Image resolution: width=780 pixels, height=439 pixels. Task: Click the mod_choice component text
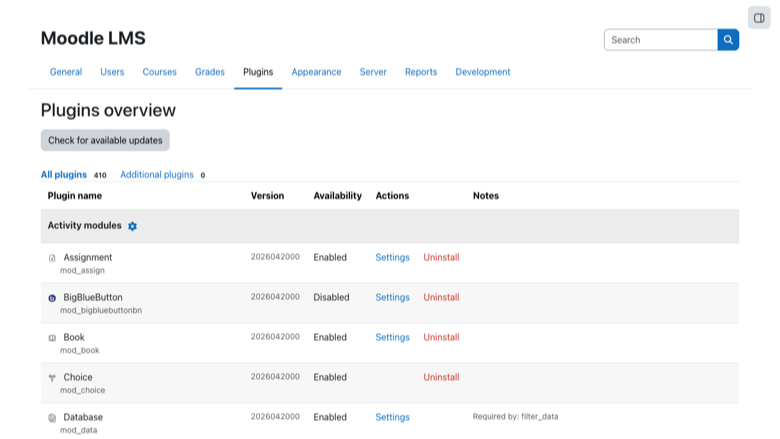point(83,390)
